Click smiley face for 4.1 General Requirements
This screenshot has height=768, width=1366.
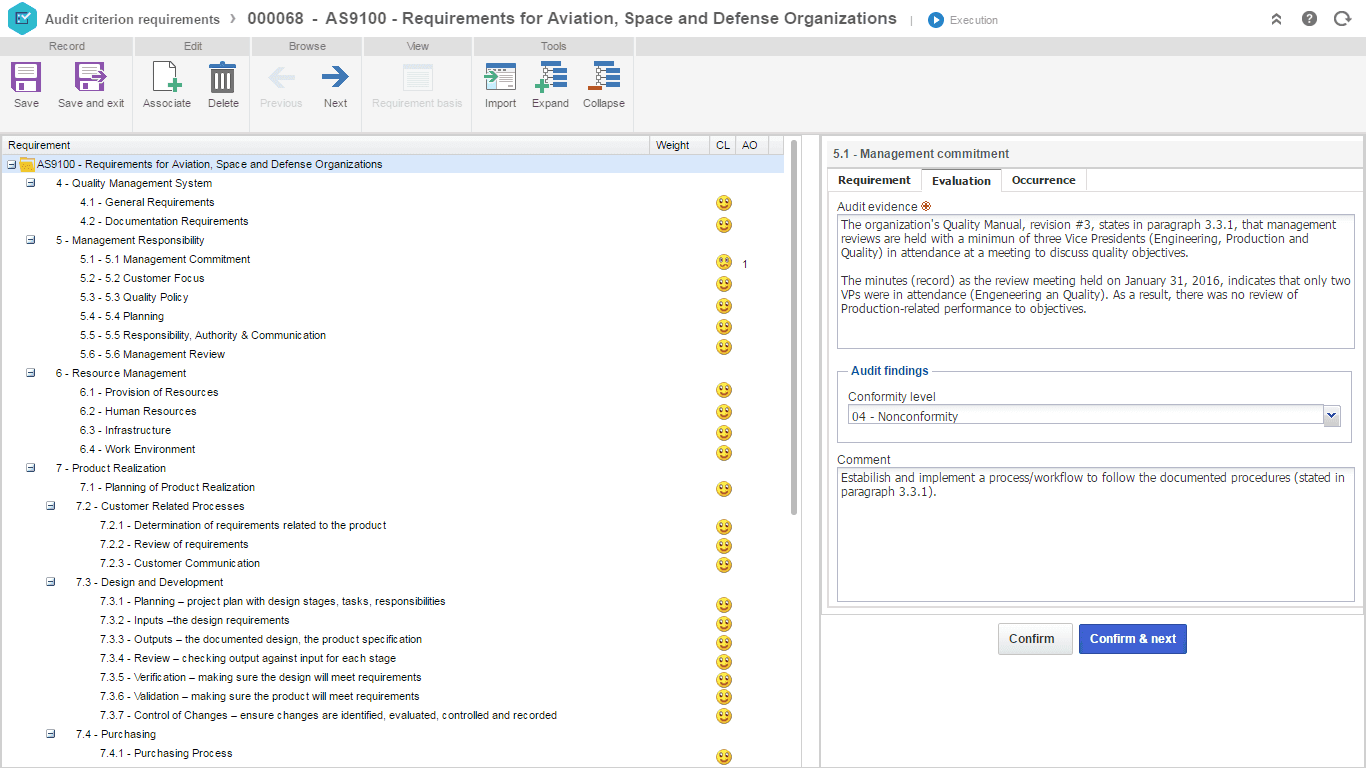[724, 203]
